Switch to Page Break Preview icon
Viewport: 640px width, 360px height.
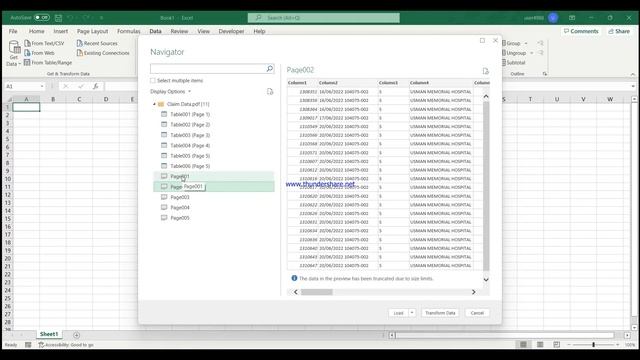pos(556,345)
